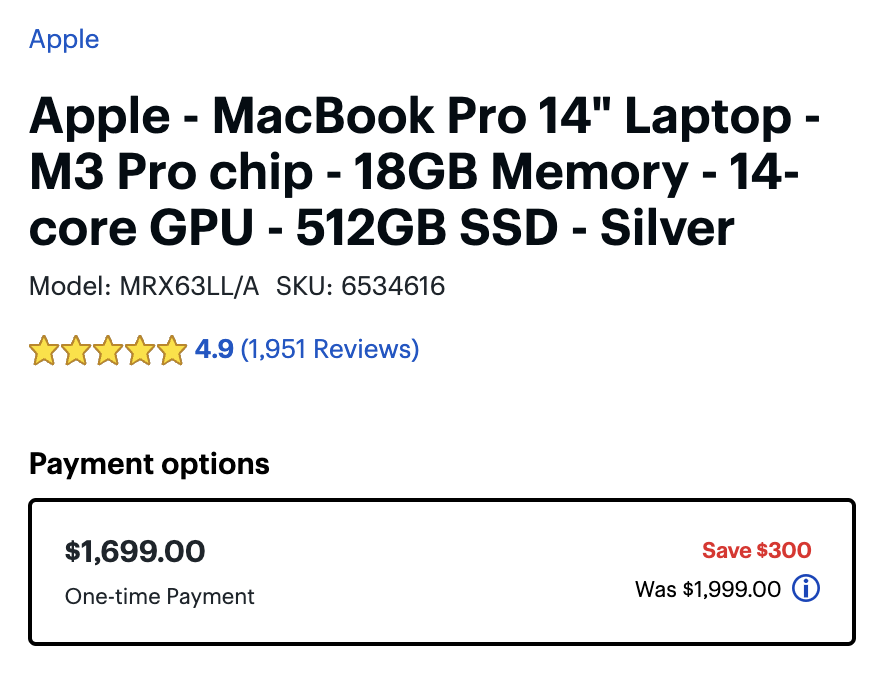Click the third rating star
The image size is (880, 674).
pyautogui.click(x=108, y=350)
